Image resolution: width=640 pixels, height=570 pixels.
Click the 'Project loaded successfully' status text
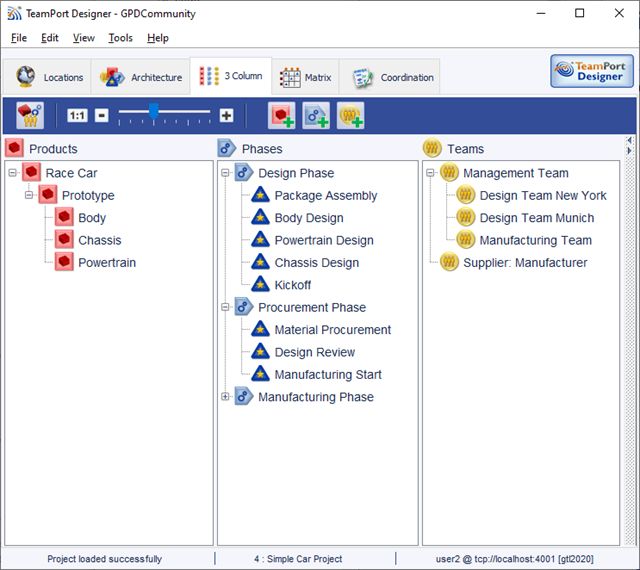(x=104, y=559)
